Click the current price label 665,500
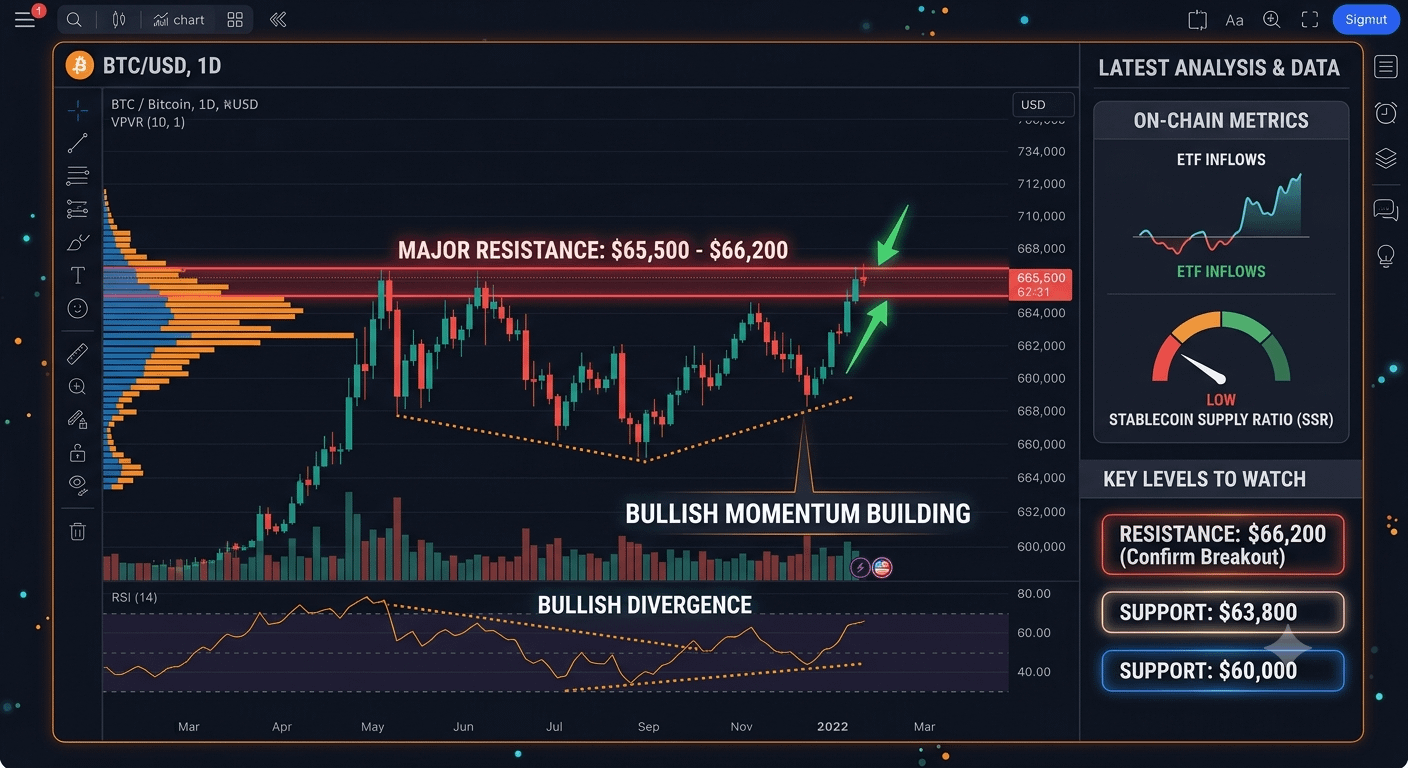Screen dimensions: 1408x768 [x=1040, y=284]
